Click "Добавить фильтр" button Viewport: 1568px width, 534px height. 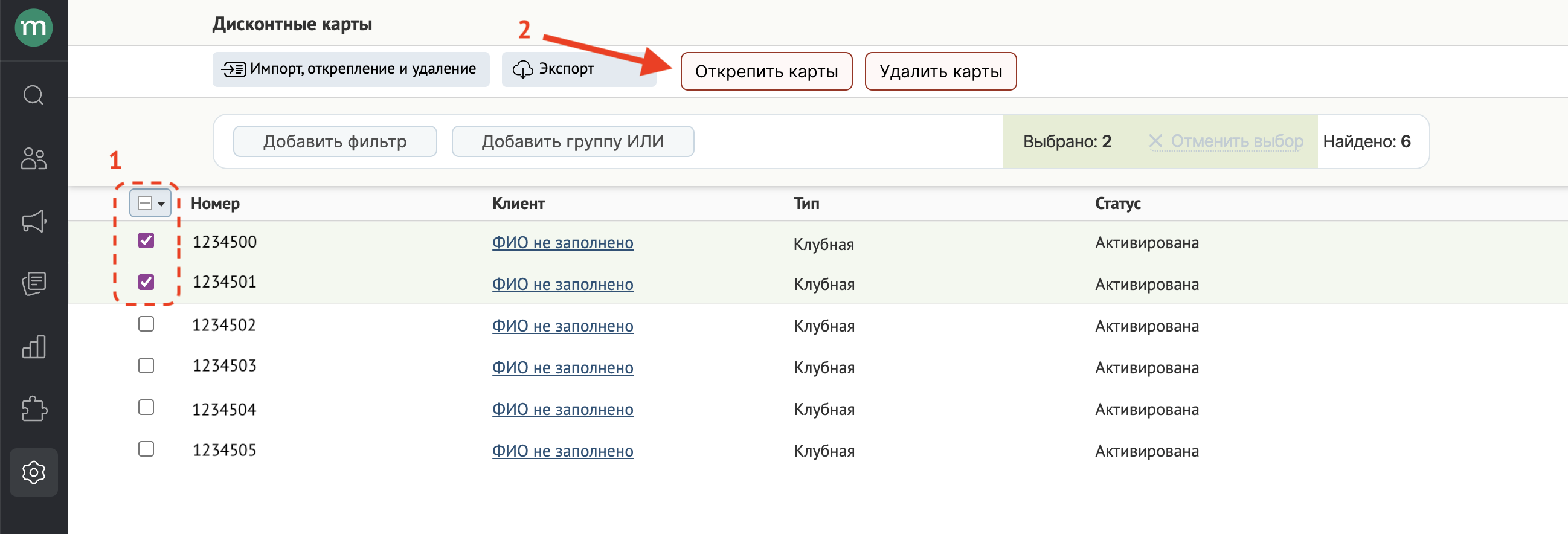tap(335, 141)
